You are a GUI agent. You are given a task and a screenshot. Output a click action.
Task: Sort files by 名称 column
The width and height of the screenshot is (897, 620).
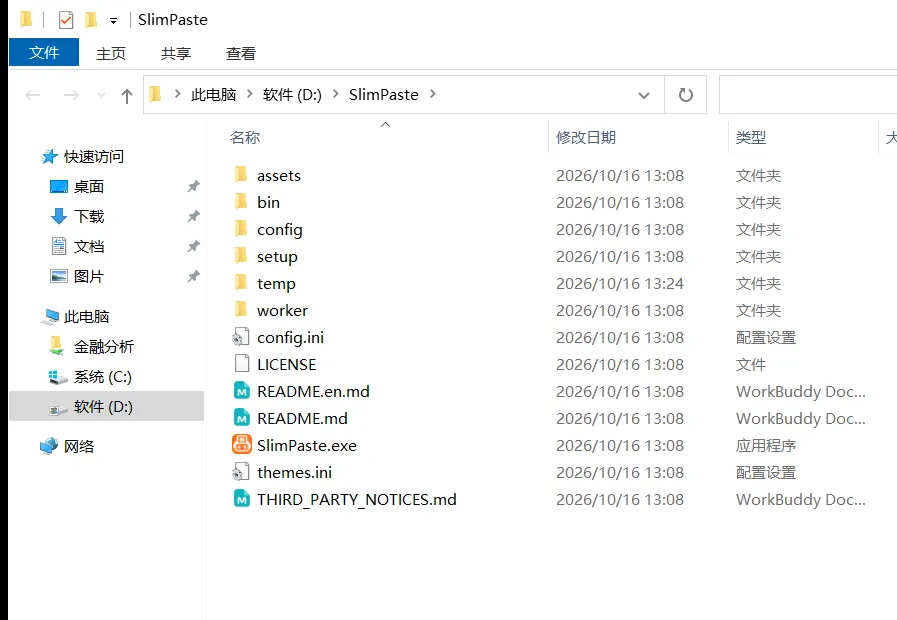click(245, 137)
